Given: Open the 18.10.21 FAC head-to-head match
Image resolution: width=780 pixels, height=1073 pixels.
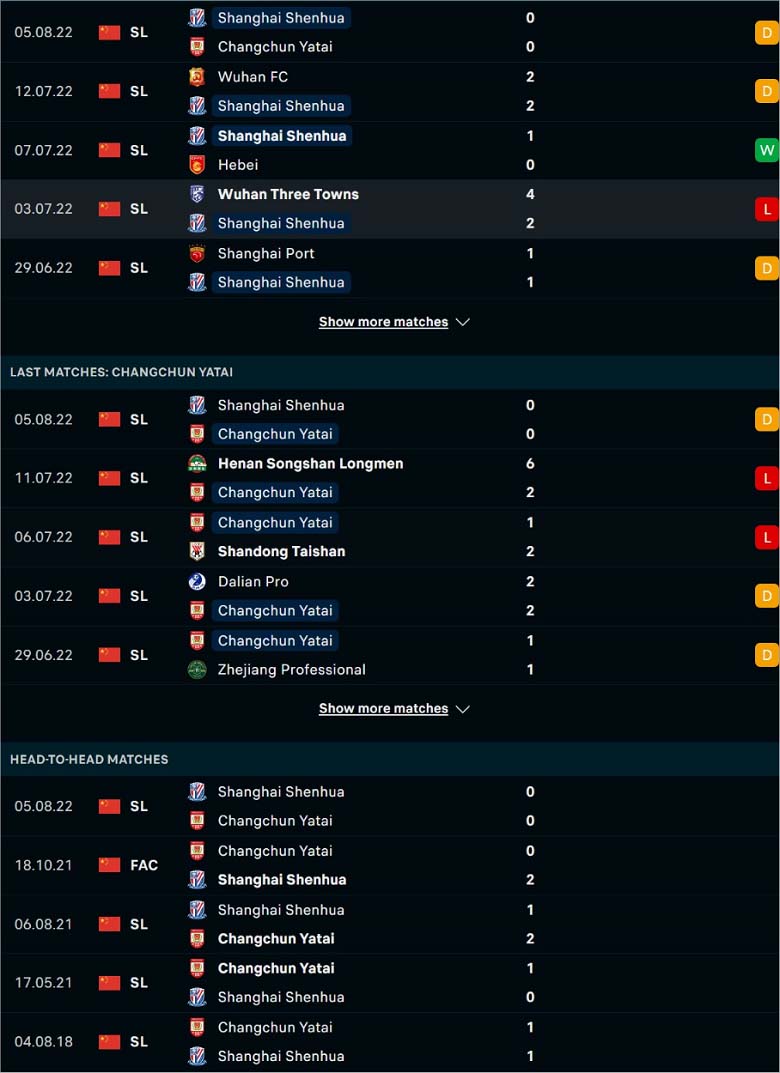Looking at the screenshot, I should click(390, 866).
